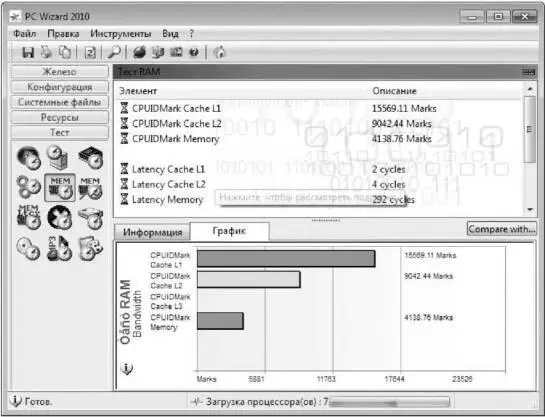Run the chip with stopwatch benchmark
This screenshot has width=545, height=417.
90,158
